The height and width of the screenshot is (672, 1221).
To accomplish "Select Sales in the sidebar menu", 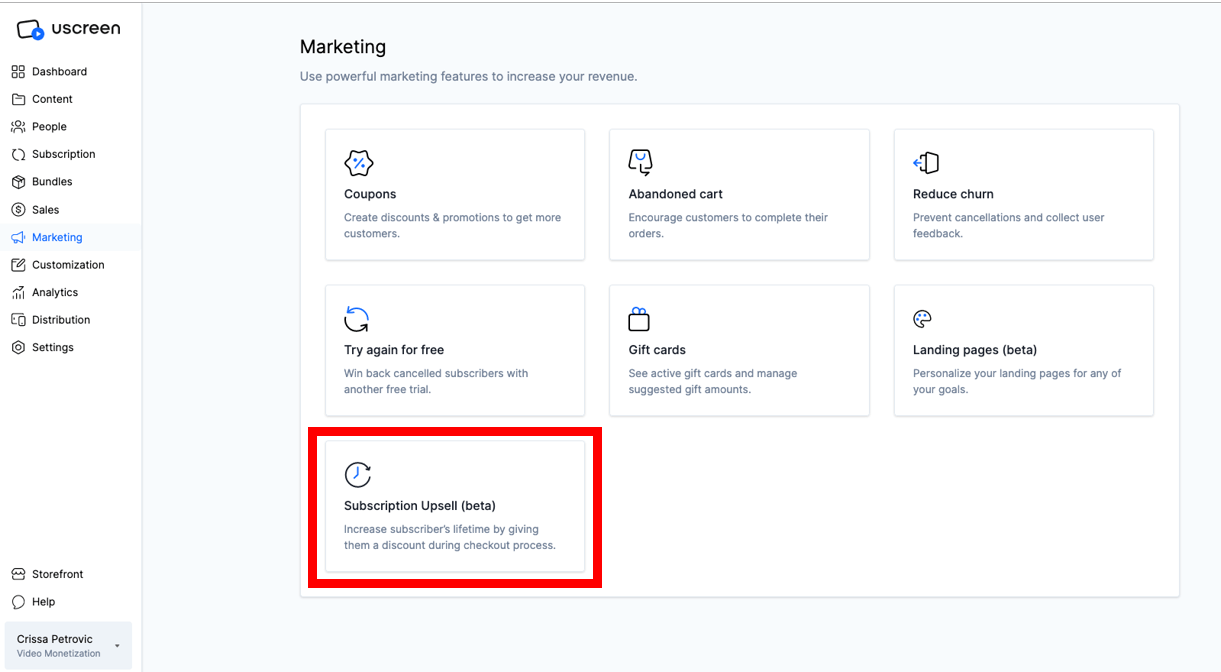I will point(45,210).
